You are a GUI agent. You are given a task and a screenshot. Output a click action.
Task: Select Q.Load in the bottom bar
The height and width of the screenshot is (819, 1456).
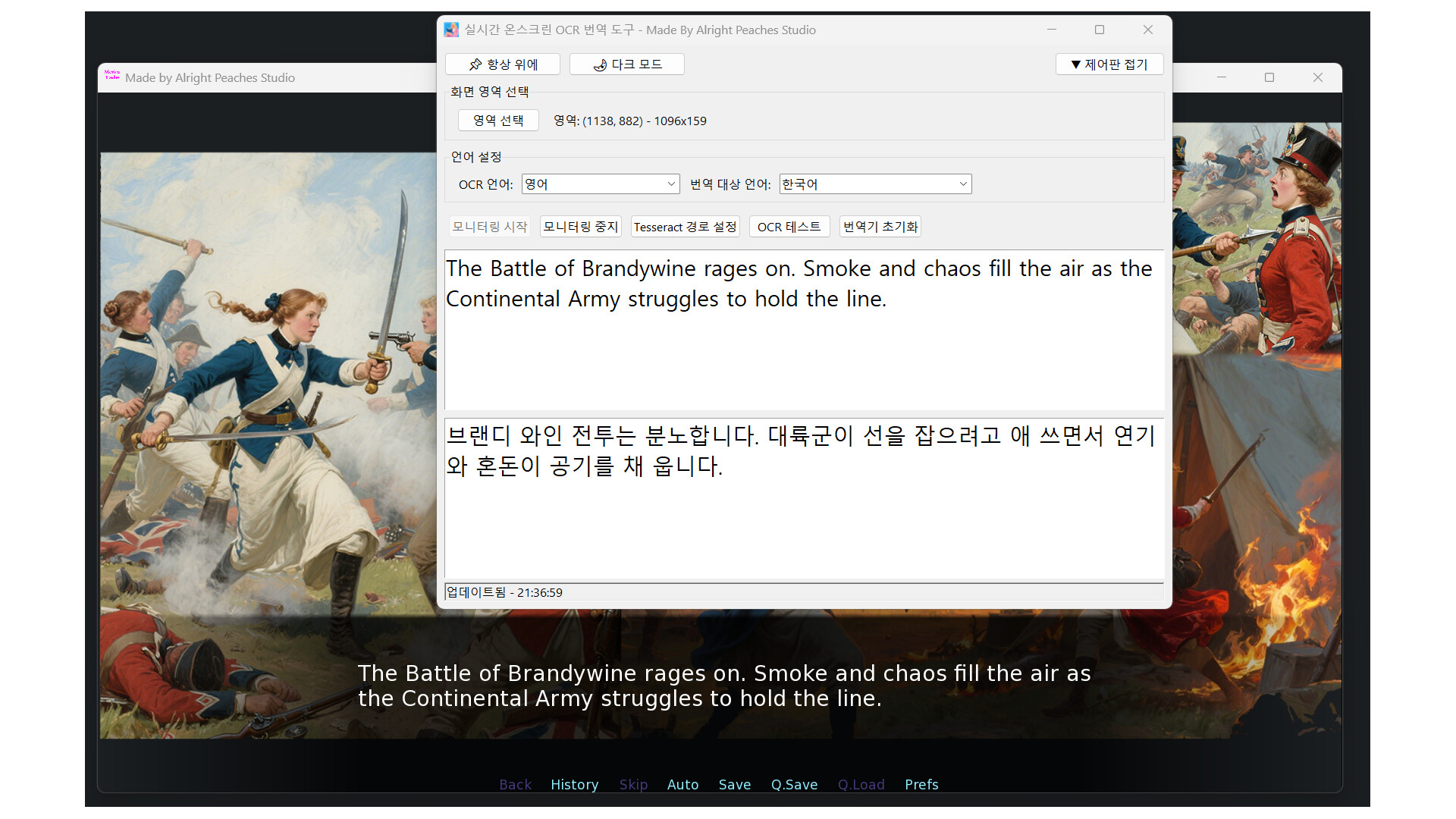coord(861,785)
